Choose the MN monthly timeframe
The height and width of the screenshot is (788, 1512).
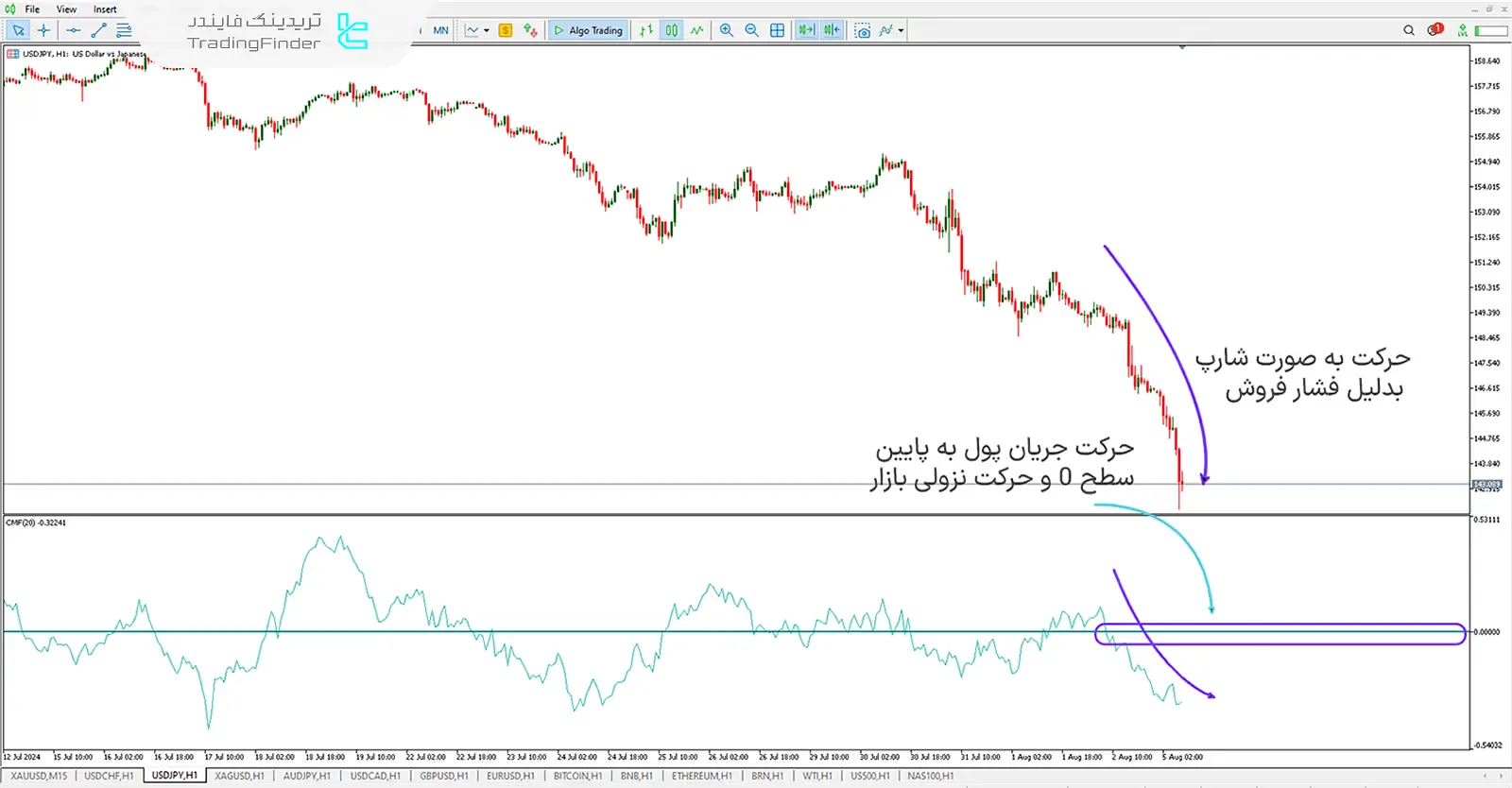coord(440,30)
